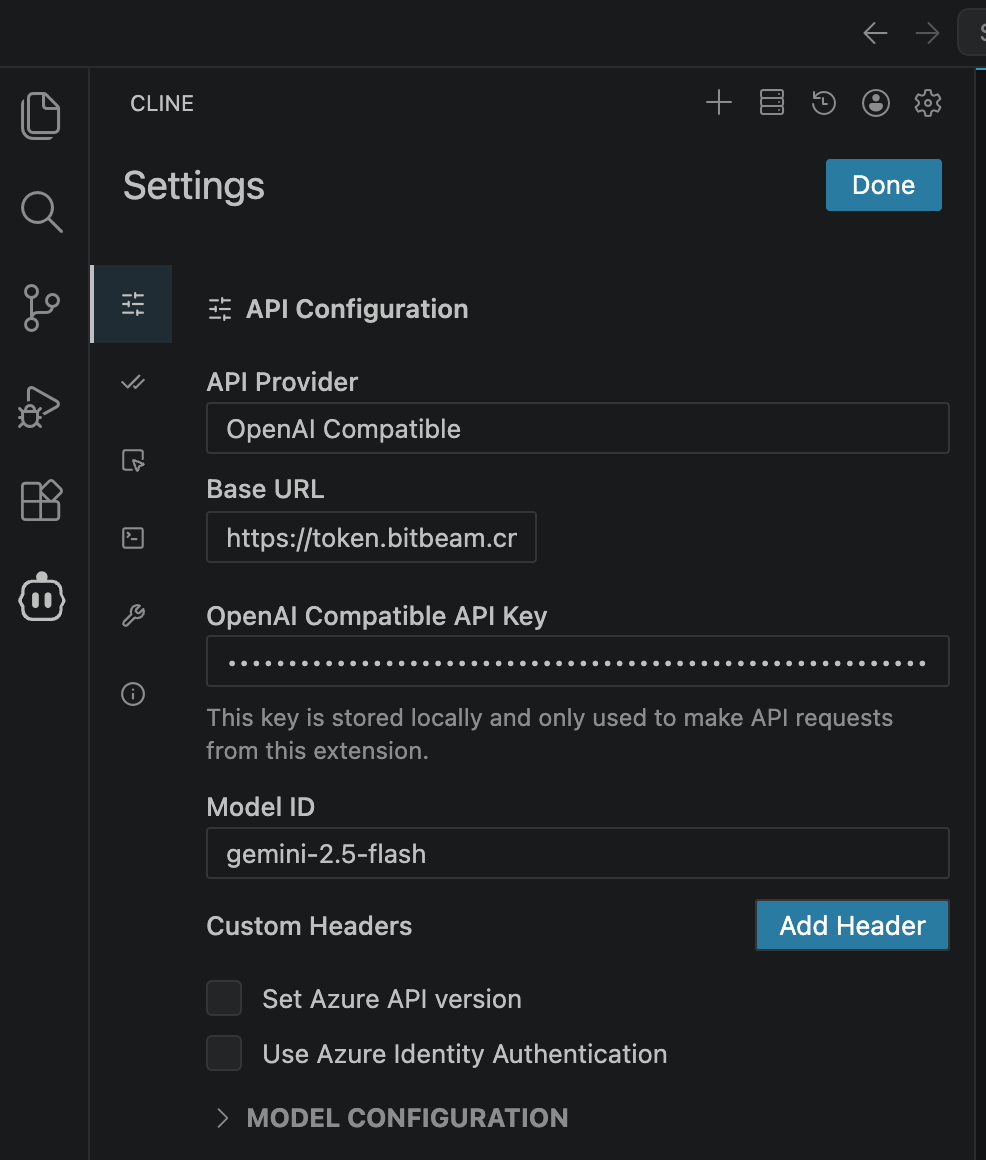Start a new Cline task with plus icon

719,103
